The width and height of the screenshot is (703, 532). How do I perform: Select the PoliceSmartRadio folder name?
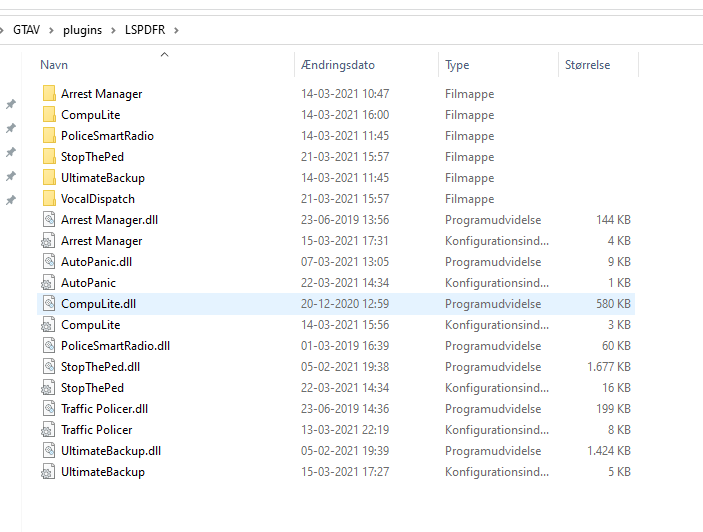108,136
